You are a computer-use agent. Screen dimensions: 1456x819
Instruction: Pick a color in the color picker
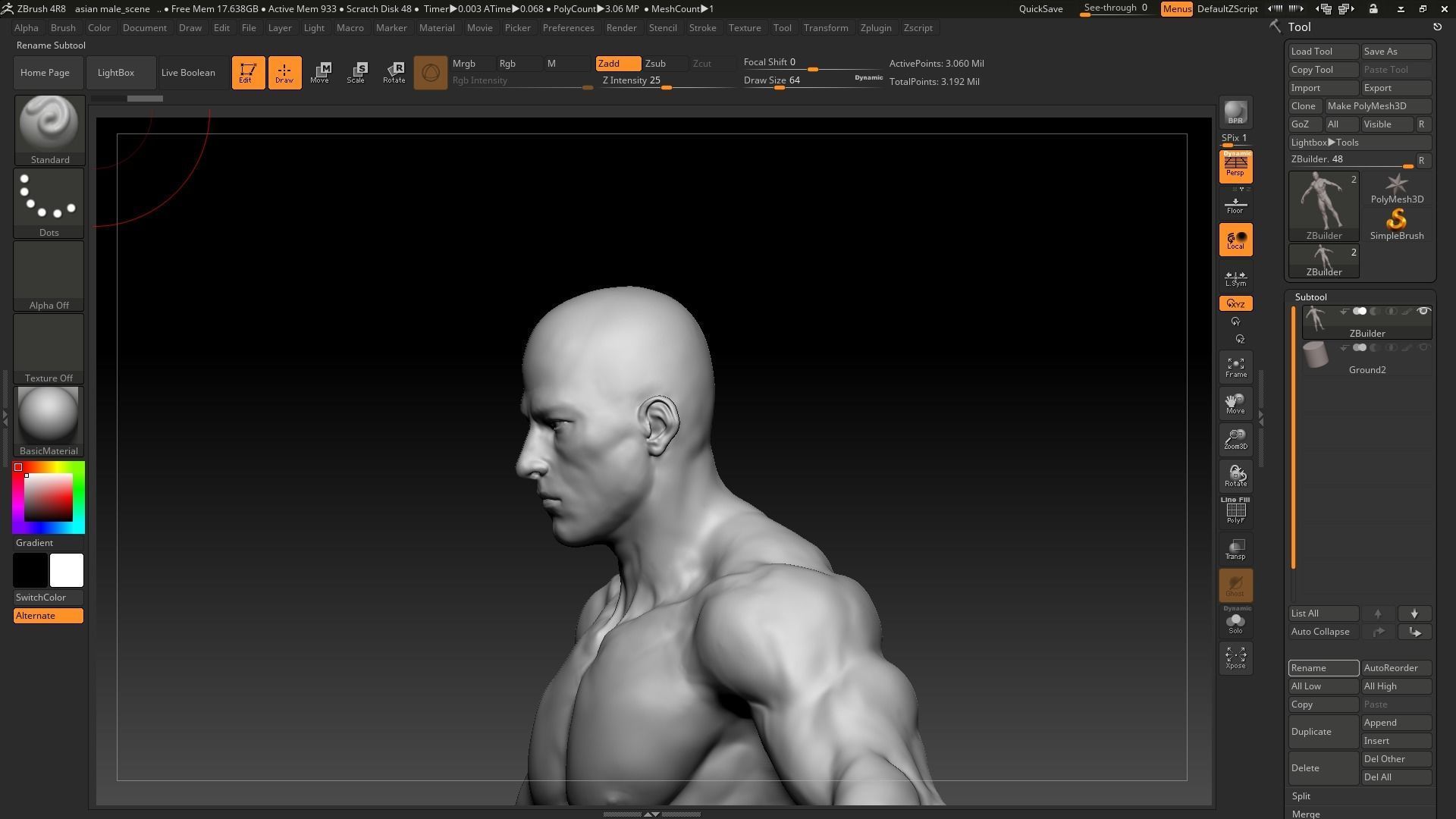click(49, 497)
